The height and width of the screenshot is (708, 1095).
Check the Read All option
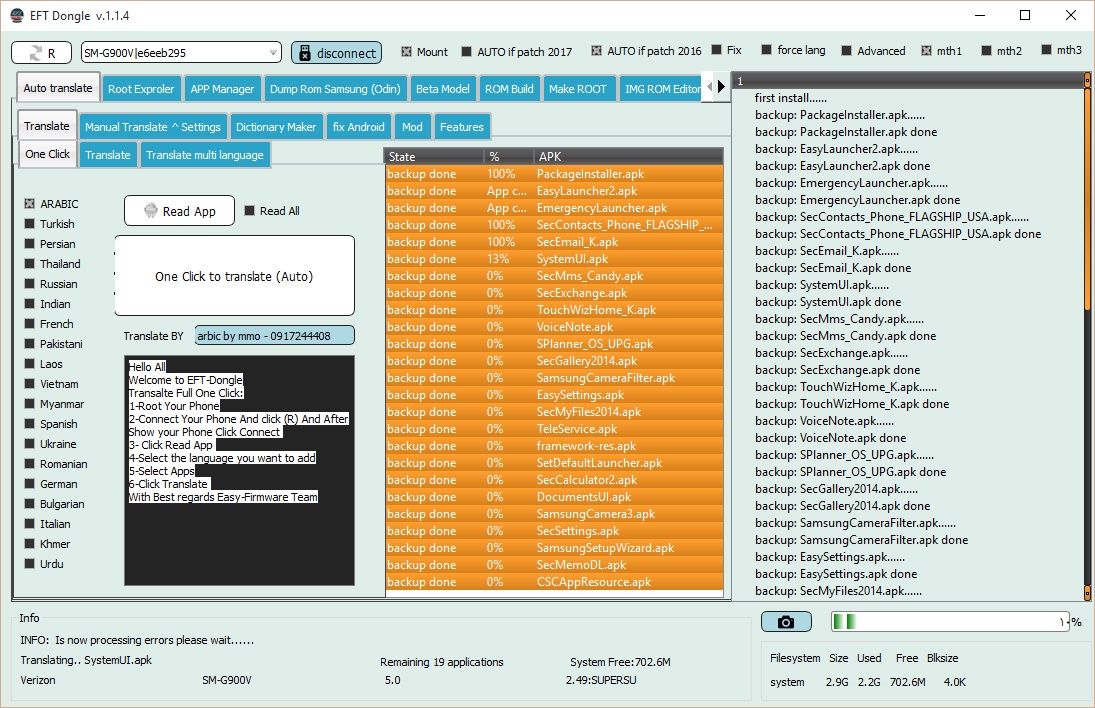(x=249, y=211)
